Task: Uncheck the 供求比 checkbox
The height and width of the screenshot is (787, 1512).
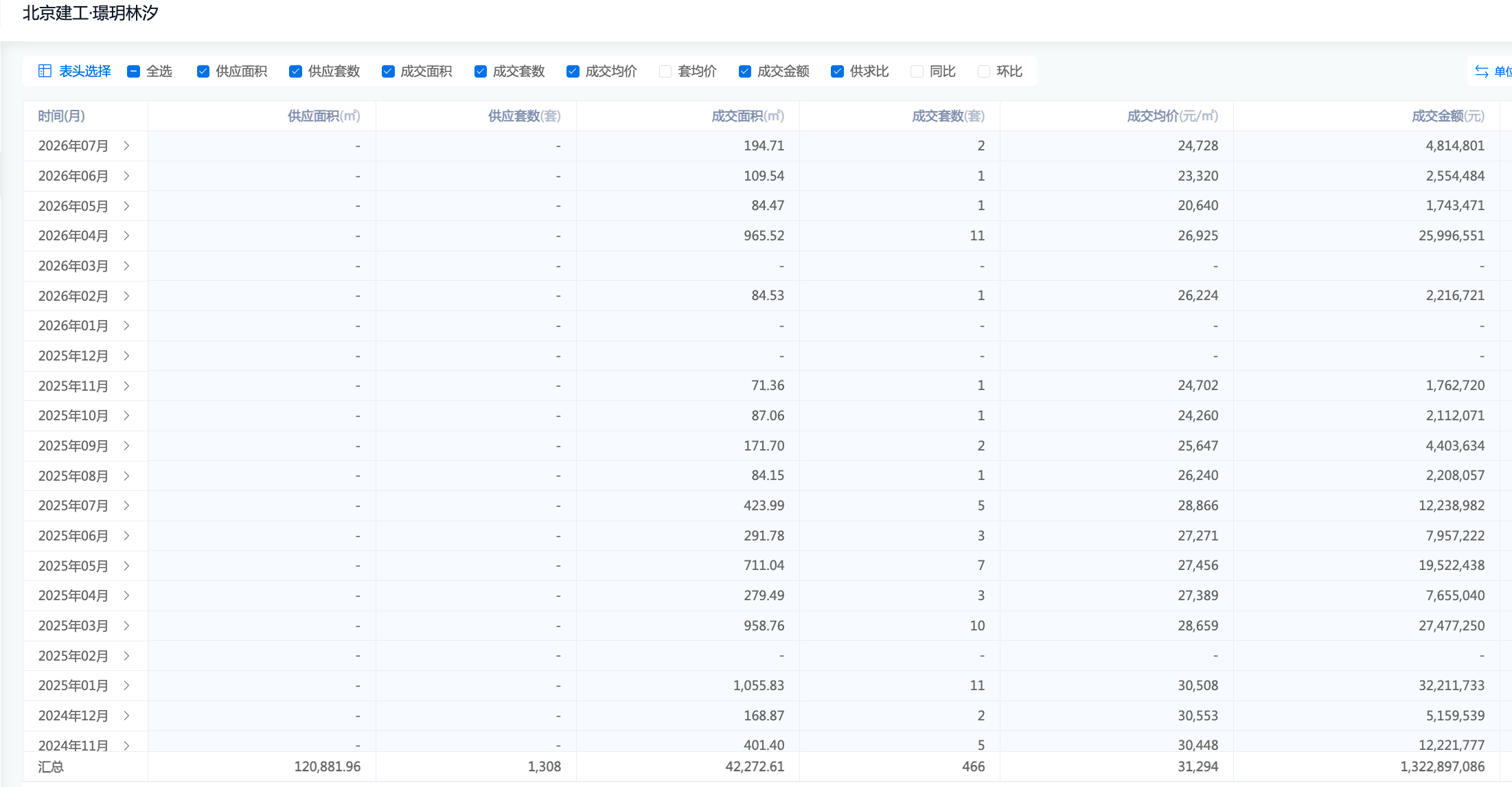Action: 837,71
